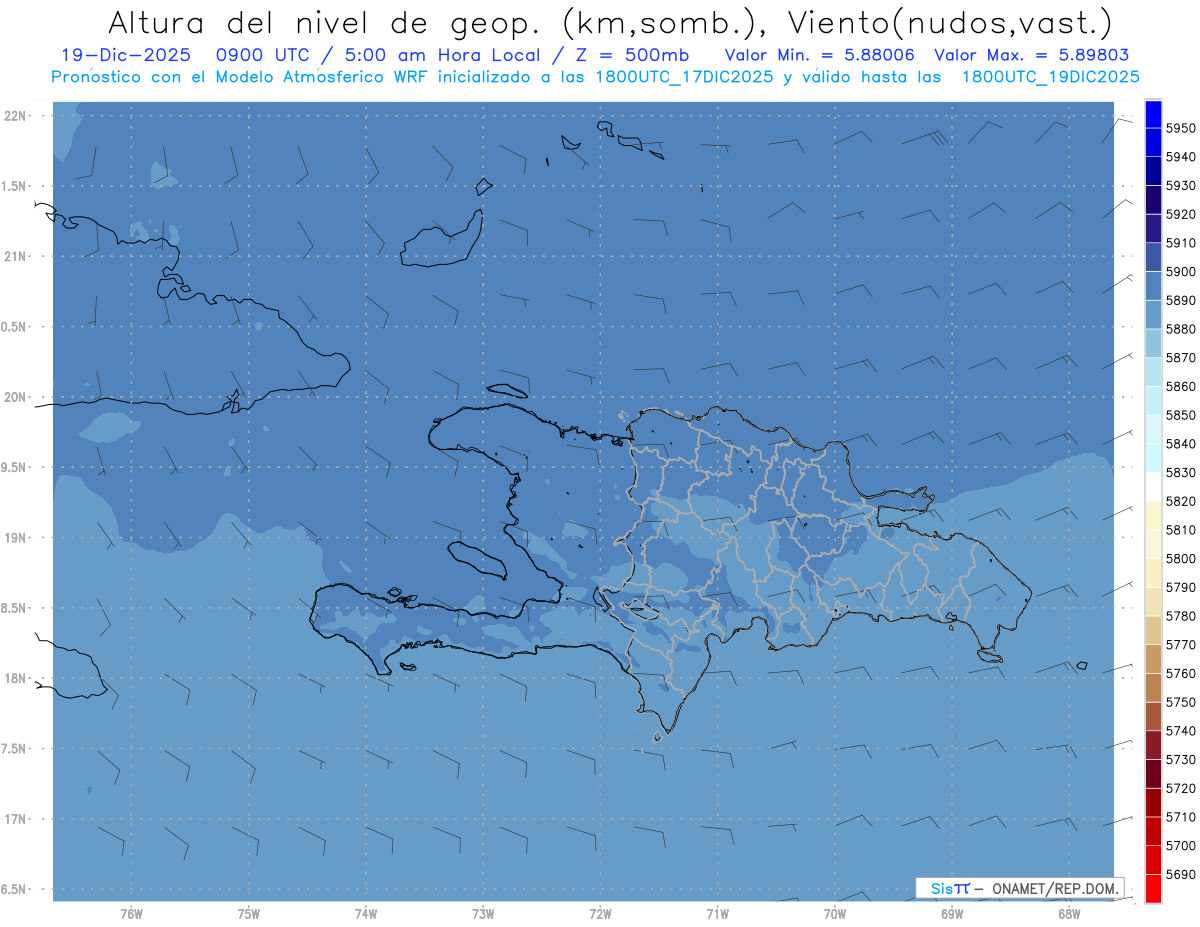The image size is (1200, 927).
Task: Click the '21N' latitude label
Action: pos(15,256)
